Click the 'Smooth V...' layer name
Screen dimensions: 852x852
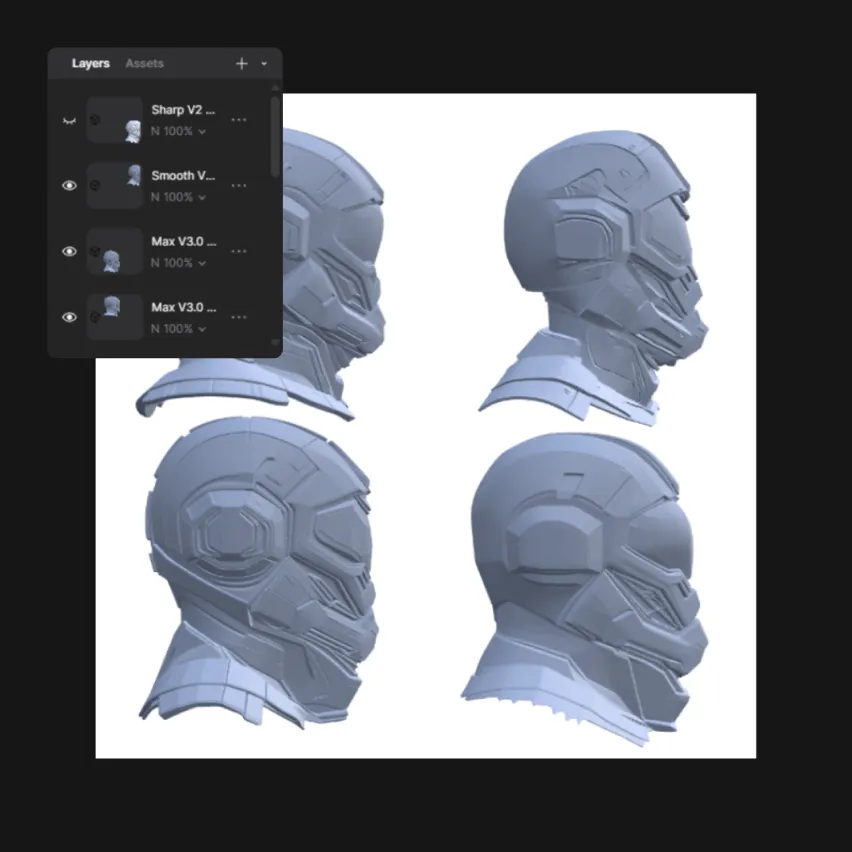click(x=183, y=176)
